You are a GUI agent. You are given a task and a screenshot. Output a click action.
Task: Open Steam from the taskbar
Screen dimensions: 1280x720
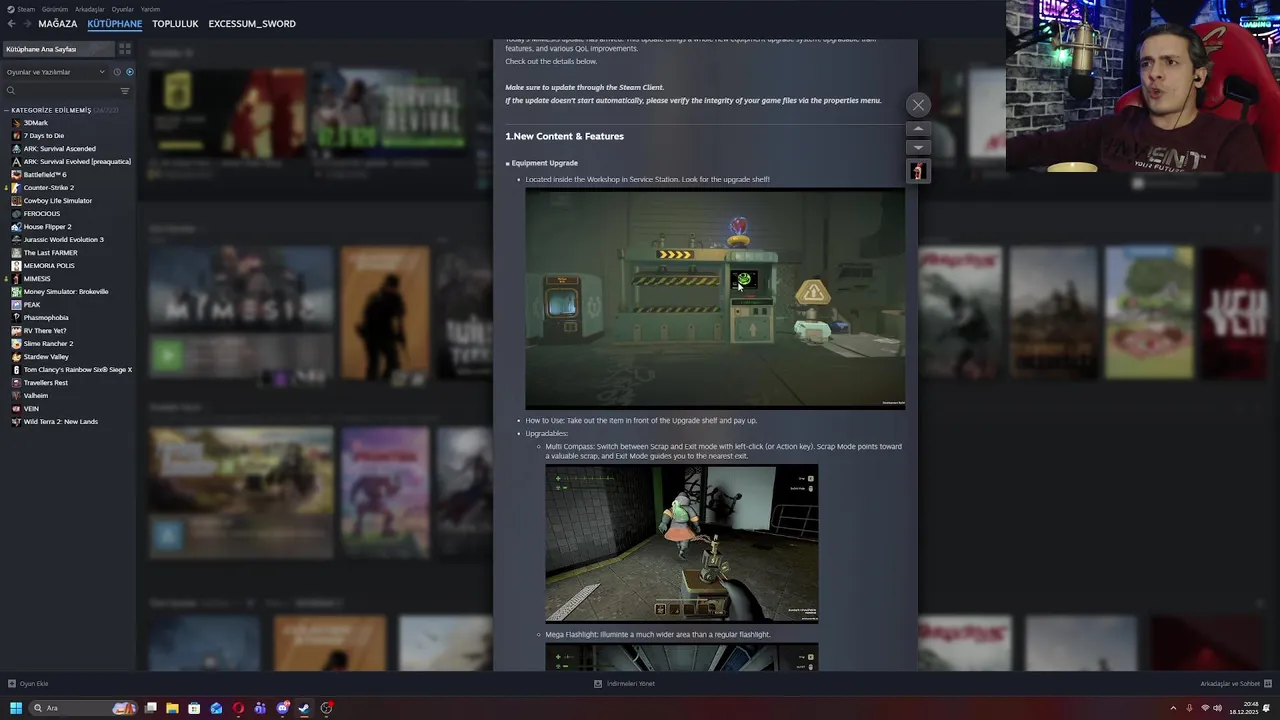pyautogui.click(x=304, y=708)
